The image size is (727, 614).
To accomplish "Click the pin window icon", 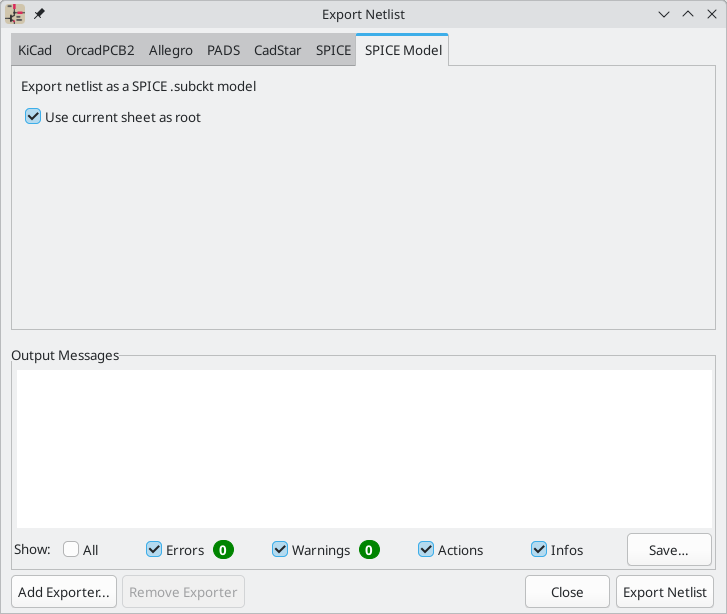I will coord(39,14).
